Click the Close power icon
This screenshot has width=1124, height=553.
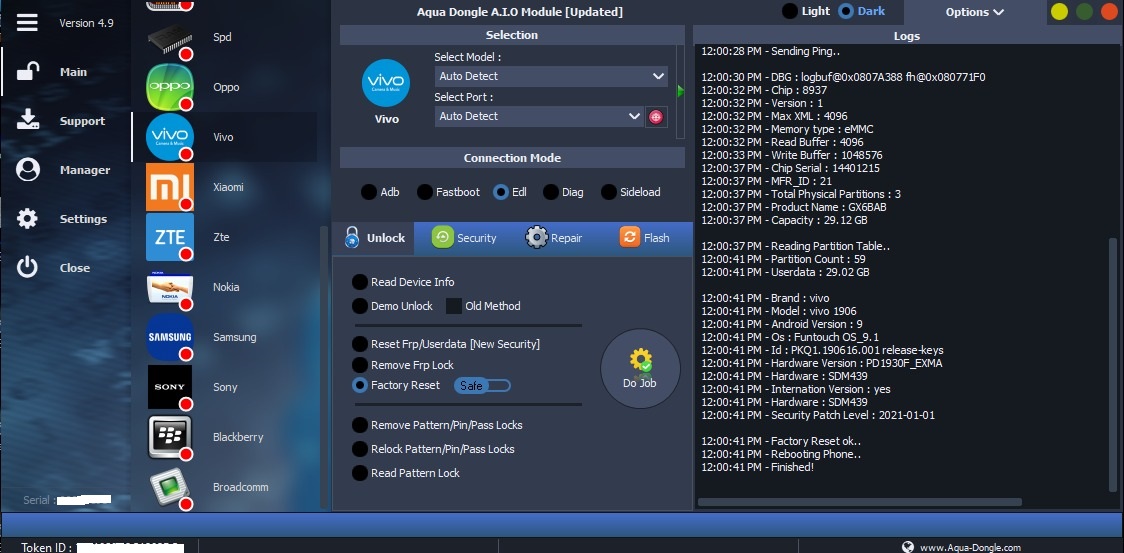click(x=27, y=268)
